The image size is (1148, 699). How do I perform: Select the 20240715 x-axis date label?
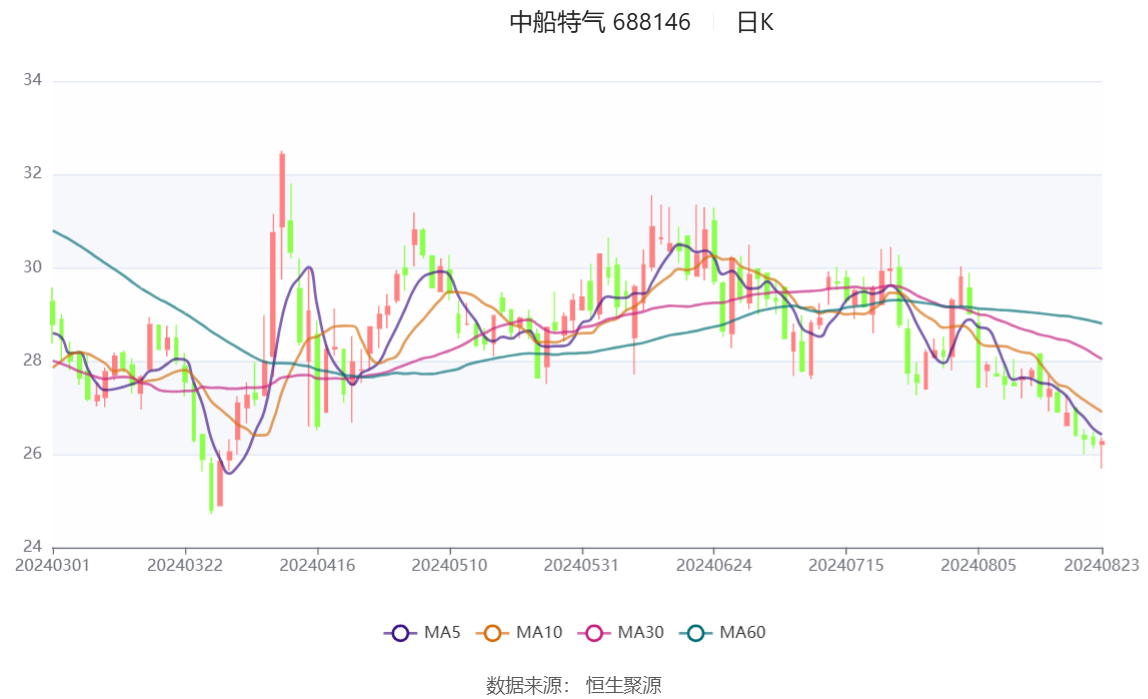(x=846, y=565)
